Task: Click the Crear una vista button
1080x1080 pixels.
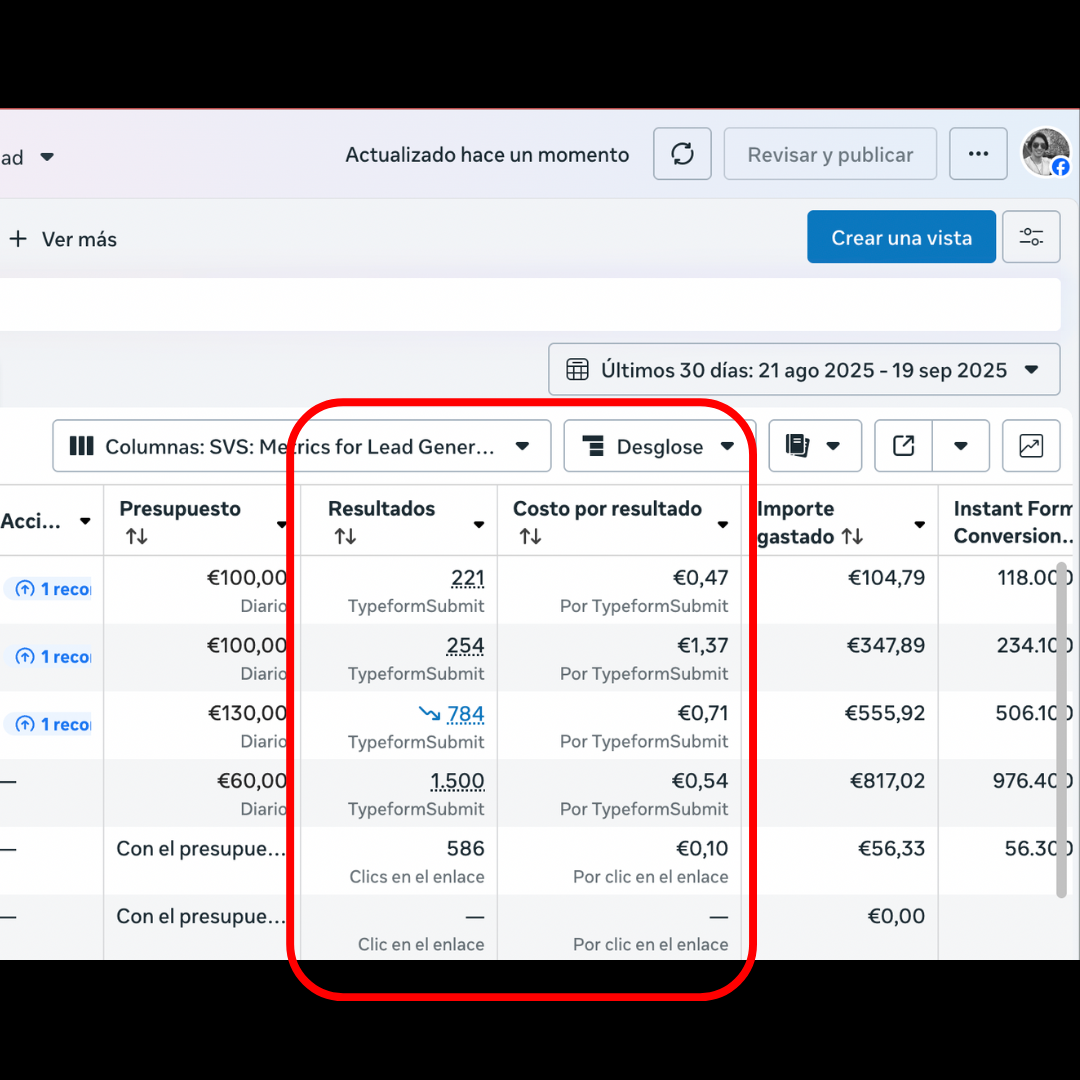Action: pyautogui.click(x=901, y=237)
